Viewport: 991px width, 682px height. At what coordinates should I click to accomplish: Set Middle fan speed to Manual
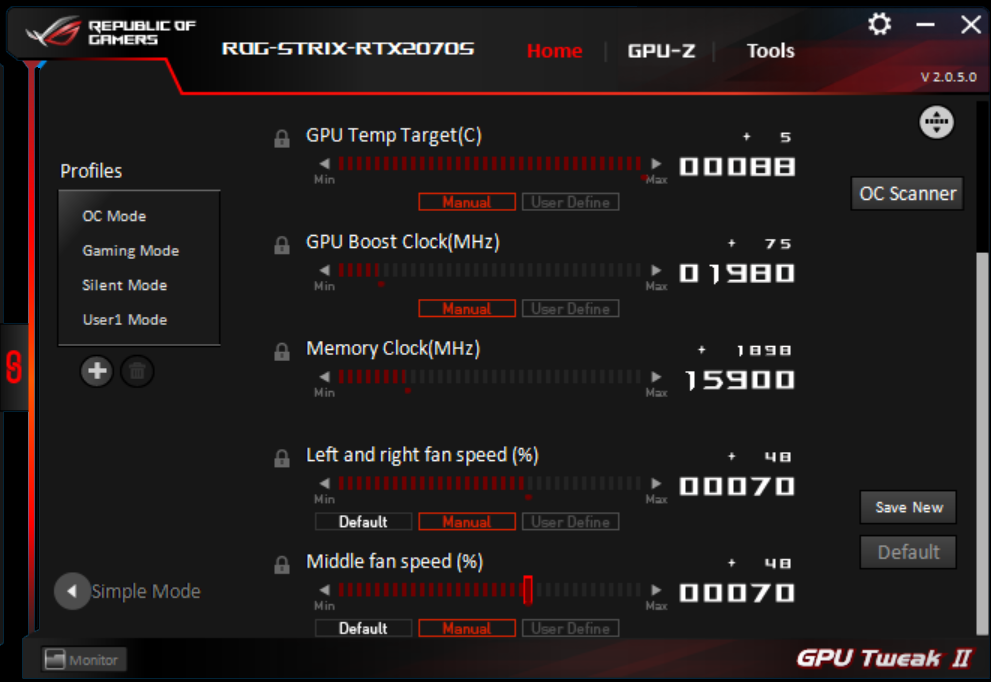[467, 628]
